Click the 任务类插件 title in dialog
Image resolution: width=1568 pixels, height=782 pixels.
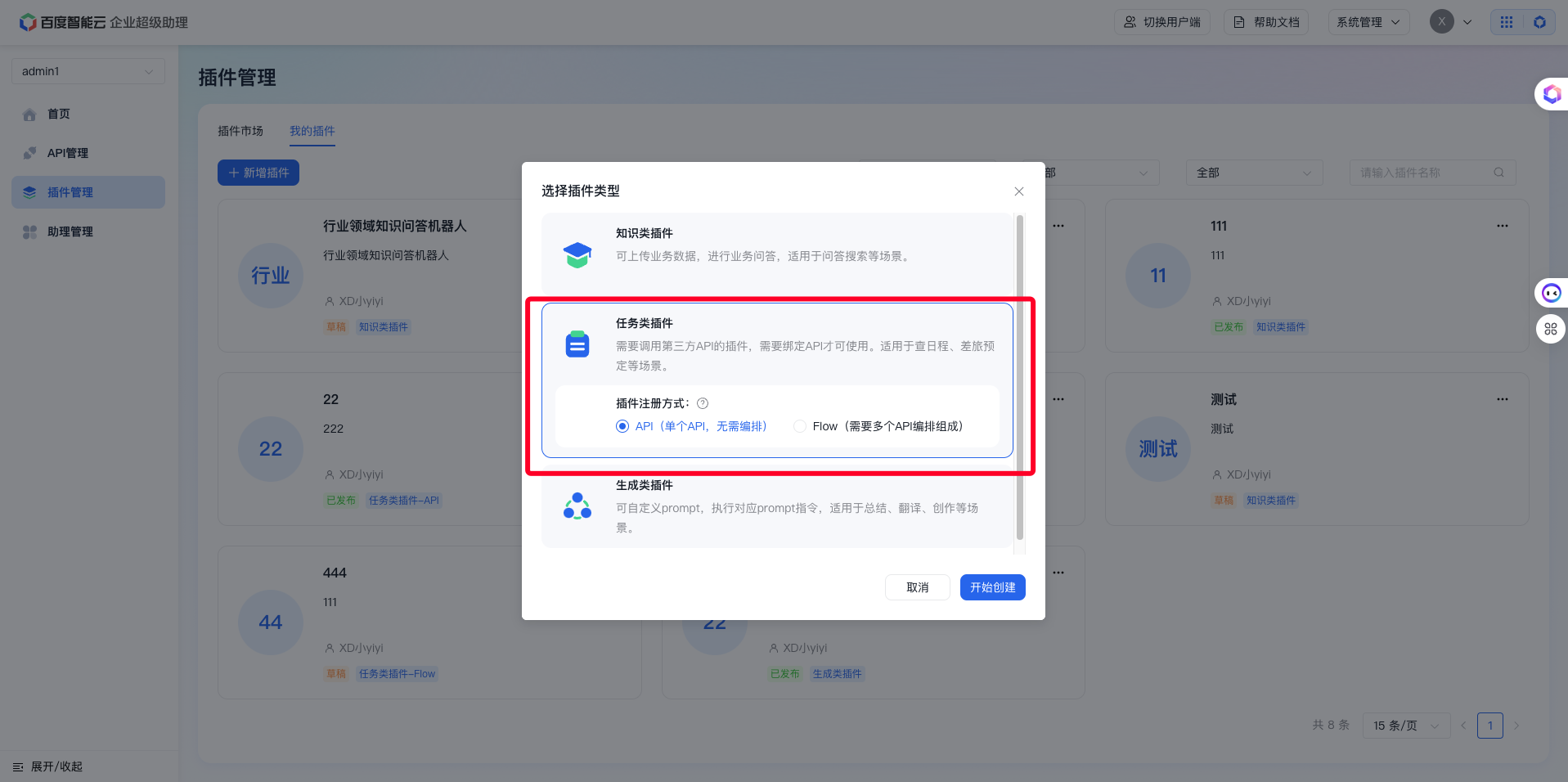pos(645,323)
